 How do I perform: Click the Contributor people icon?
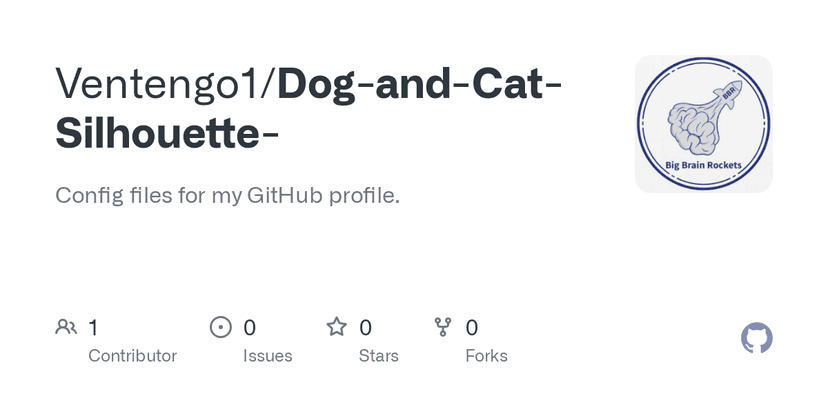click(x=66, y=327)
